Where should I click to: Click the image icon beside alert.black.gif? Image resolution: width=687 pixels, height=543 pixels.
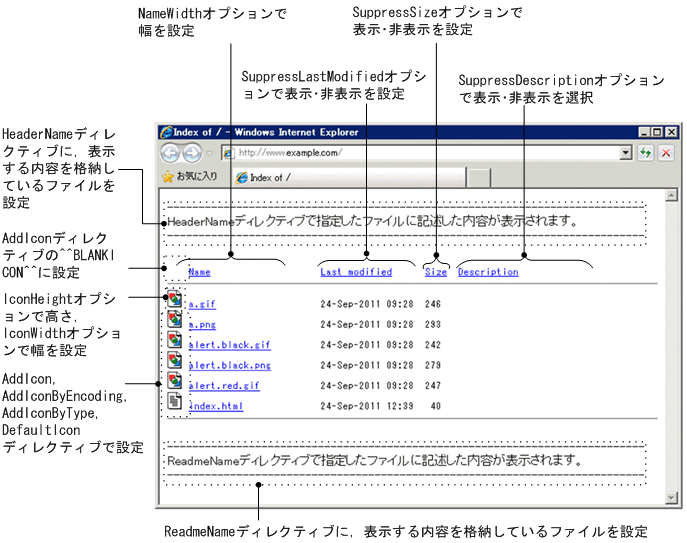175,340
